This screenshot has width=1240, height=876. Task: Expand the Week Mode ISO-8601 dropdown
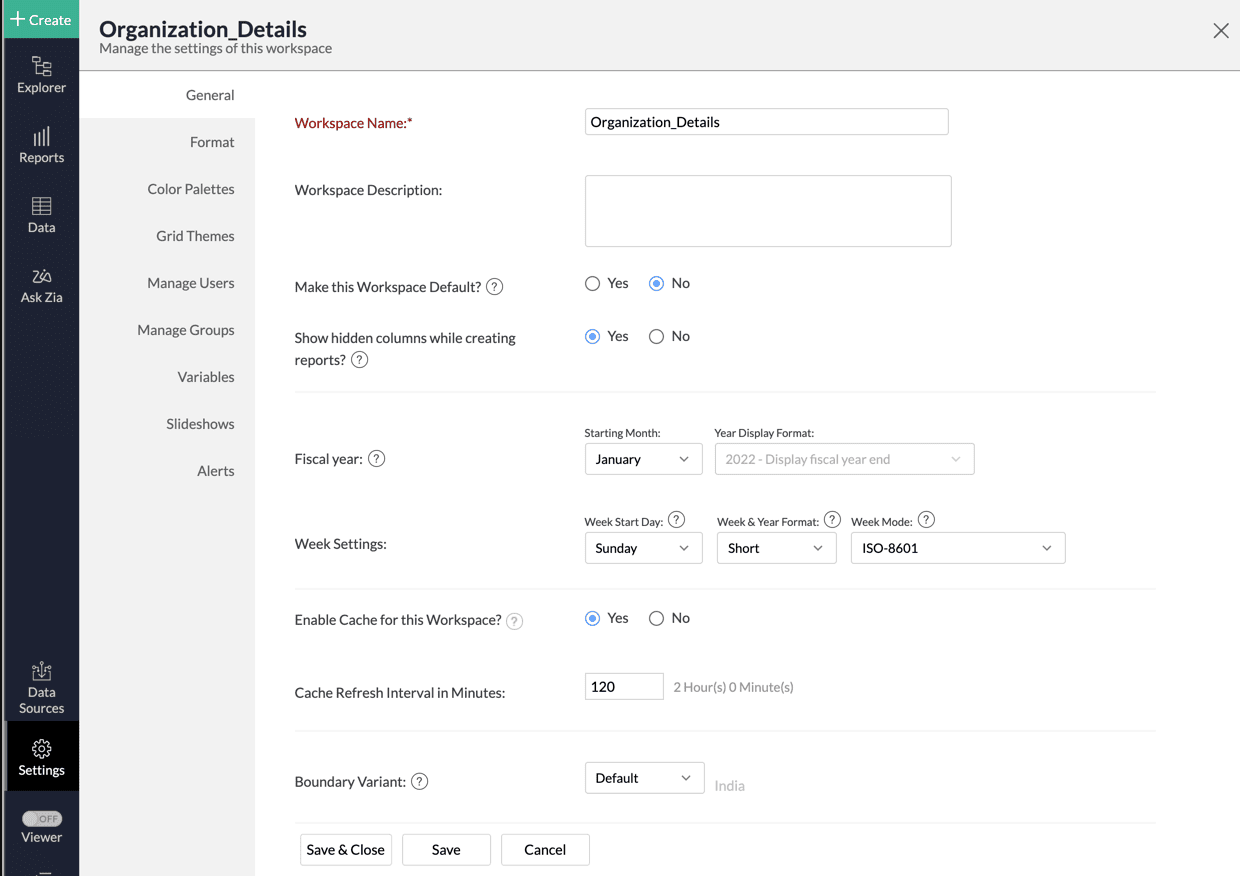[957, 548]
